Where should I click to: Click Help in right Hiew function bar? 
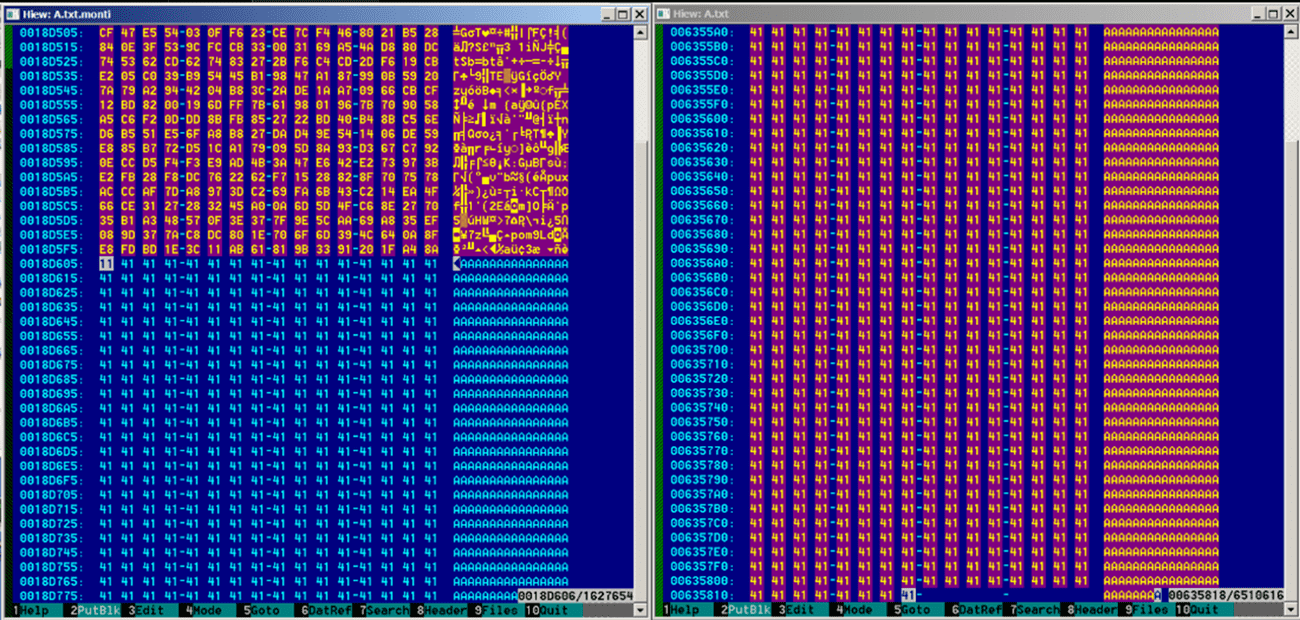[x=685, y=610]
